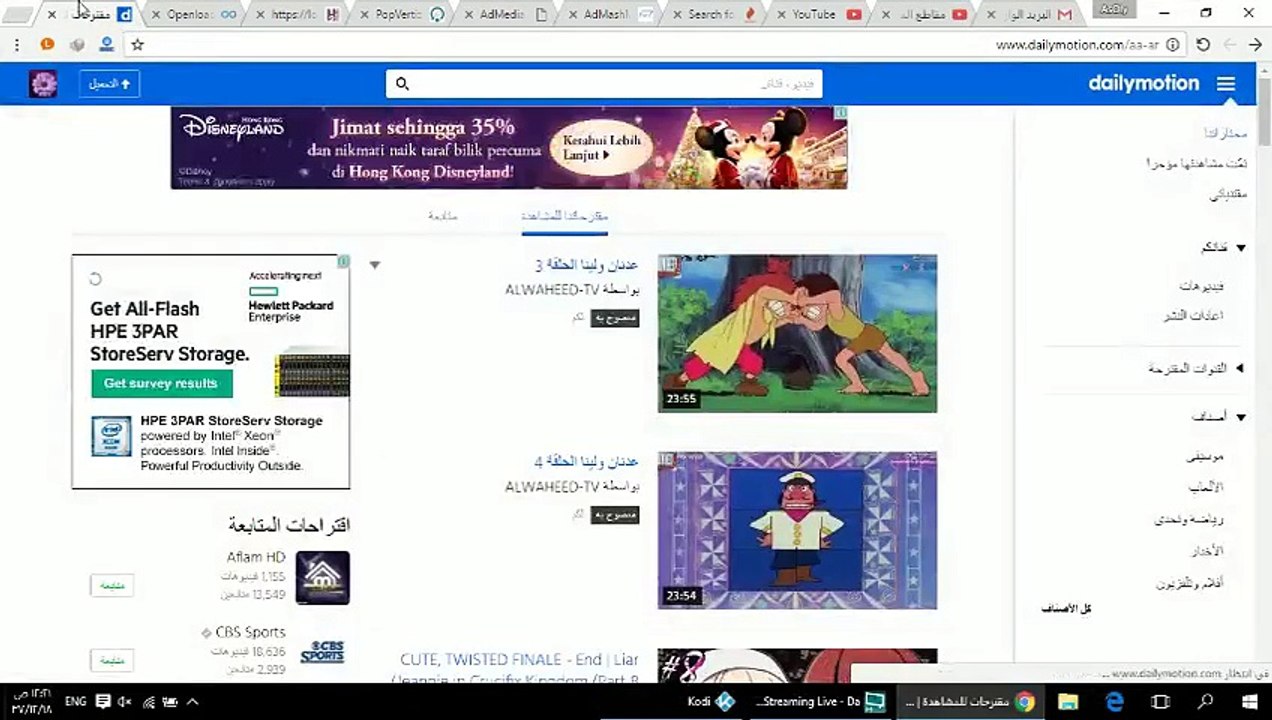The height and width of the screenshot is (720, 1272).
Task: Expand the القنوات المقترحة sidebar section
Action: tap(1240, 368)
